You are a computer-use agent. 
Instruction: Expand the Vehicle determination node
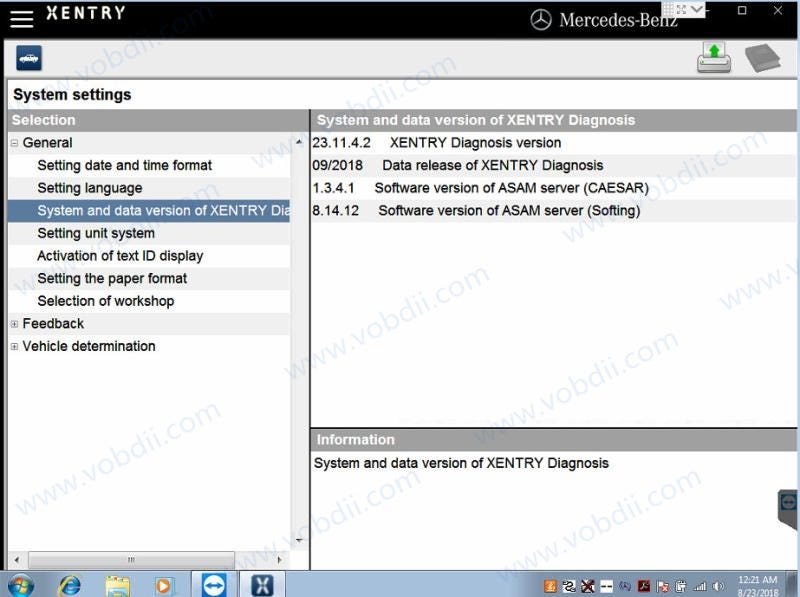(x=14, y=346)
